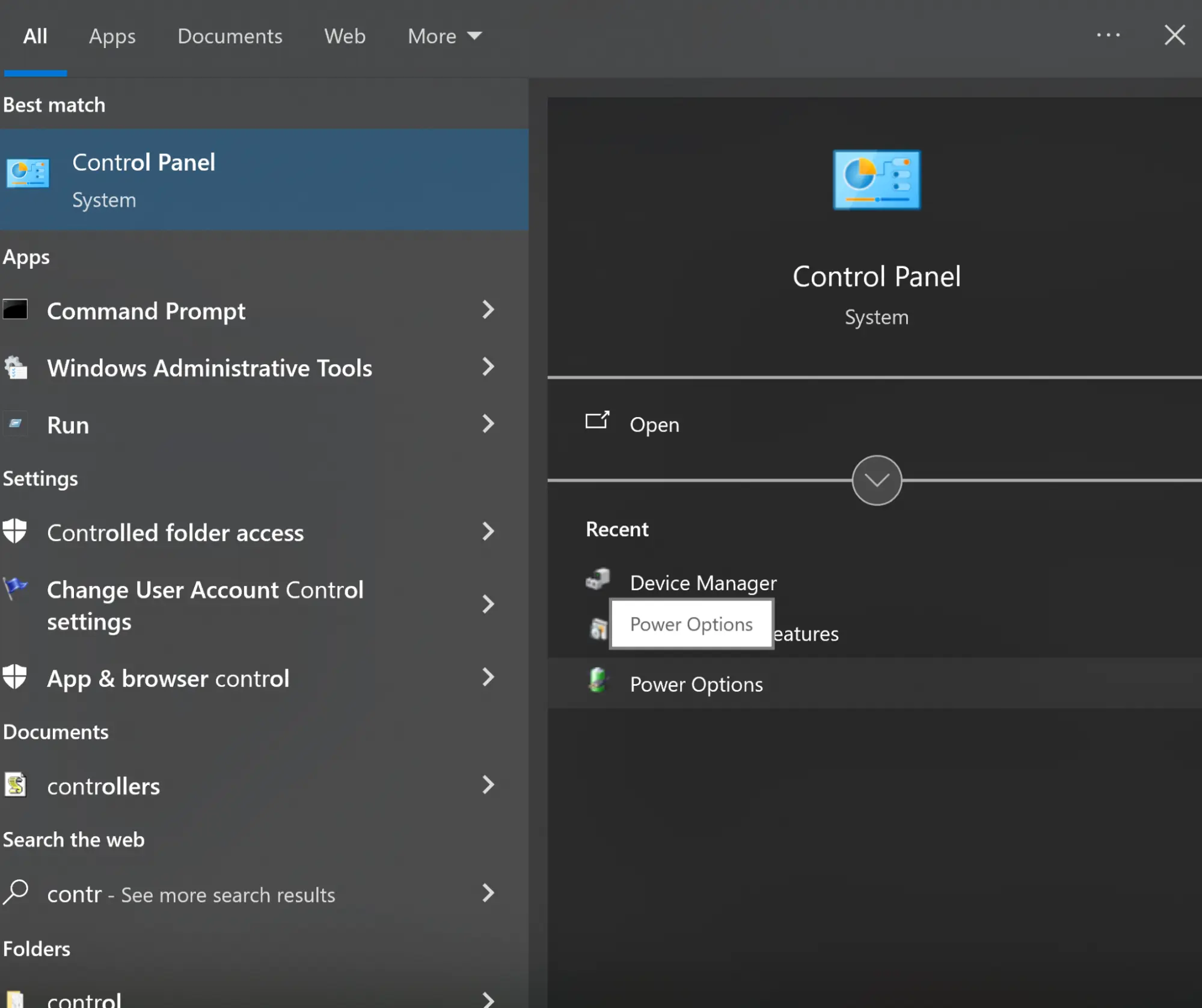1202x1008 pixels.
Task: Expand App & browser control arrow
Action: coord(488,677)
